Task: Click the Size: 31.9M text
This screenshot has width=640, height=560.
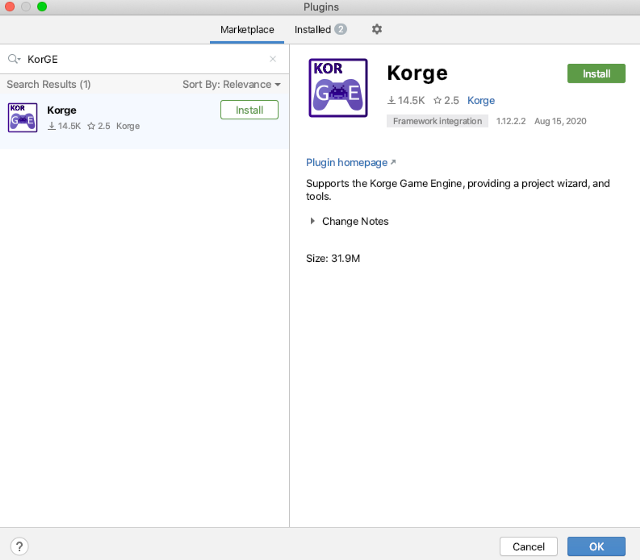Action: pos(333,258)
